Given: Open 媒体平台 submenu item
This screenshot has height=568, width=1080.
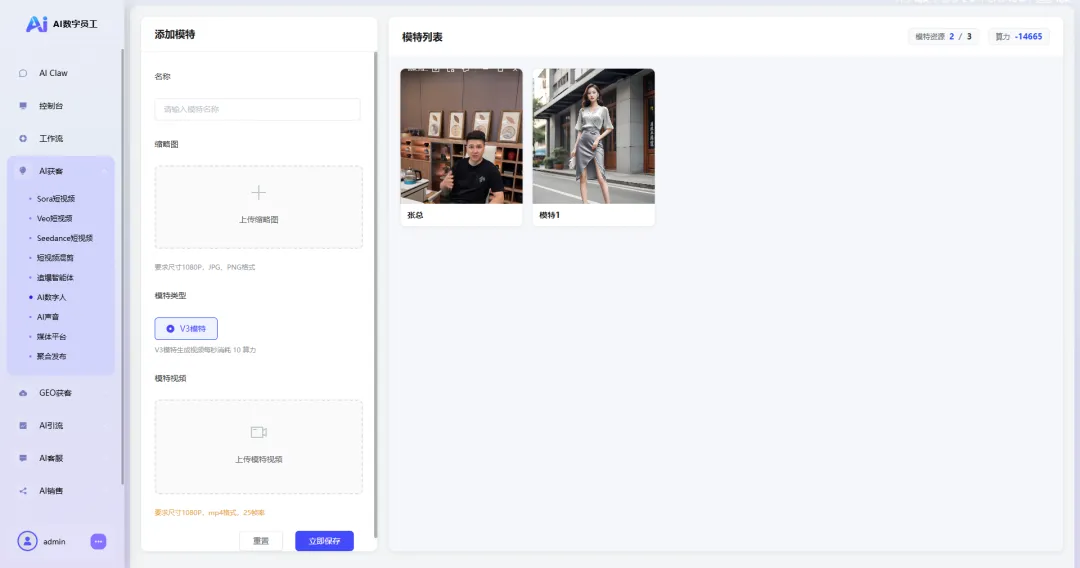Looking at the screenshot, I should [52, 337].
